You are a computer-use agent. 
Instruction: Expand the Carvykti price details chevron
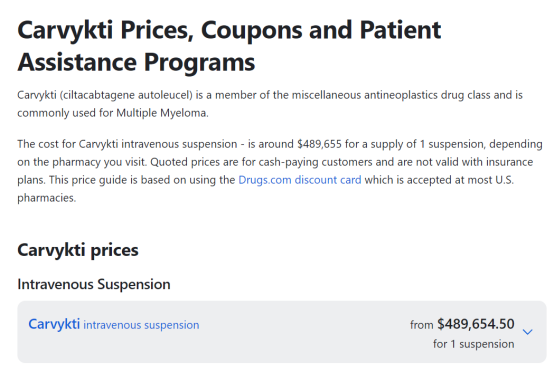tap(527, 332)
